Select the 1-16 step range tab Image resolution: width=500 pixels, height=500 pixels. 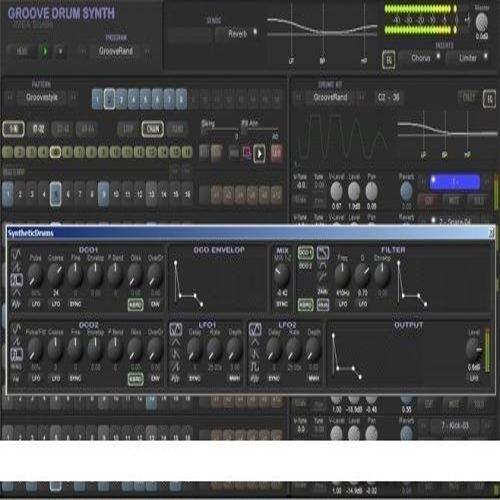pos(13,129)
